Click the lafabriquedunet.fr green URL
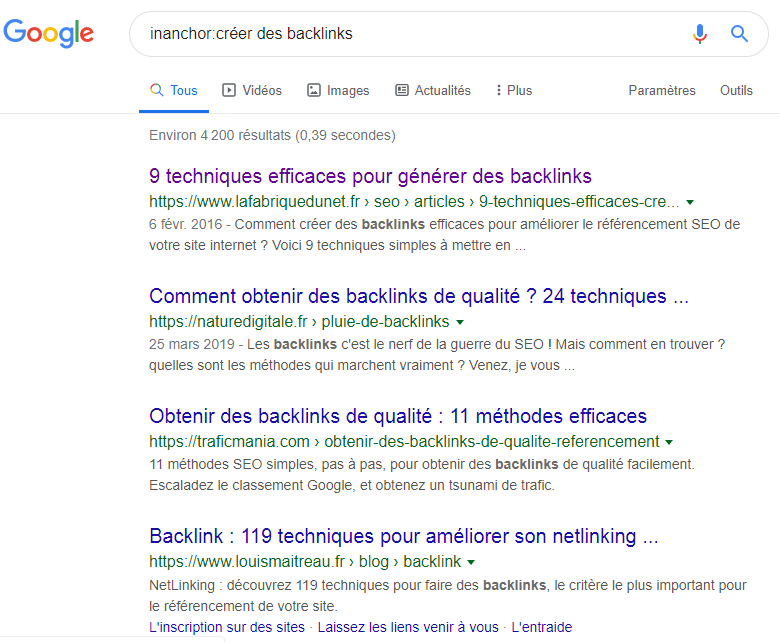This screenshot has width=780, height=642. (x=414, y=201)
